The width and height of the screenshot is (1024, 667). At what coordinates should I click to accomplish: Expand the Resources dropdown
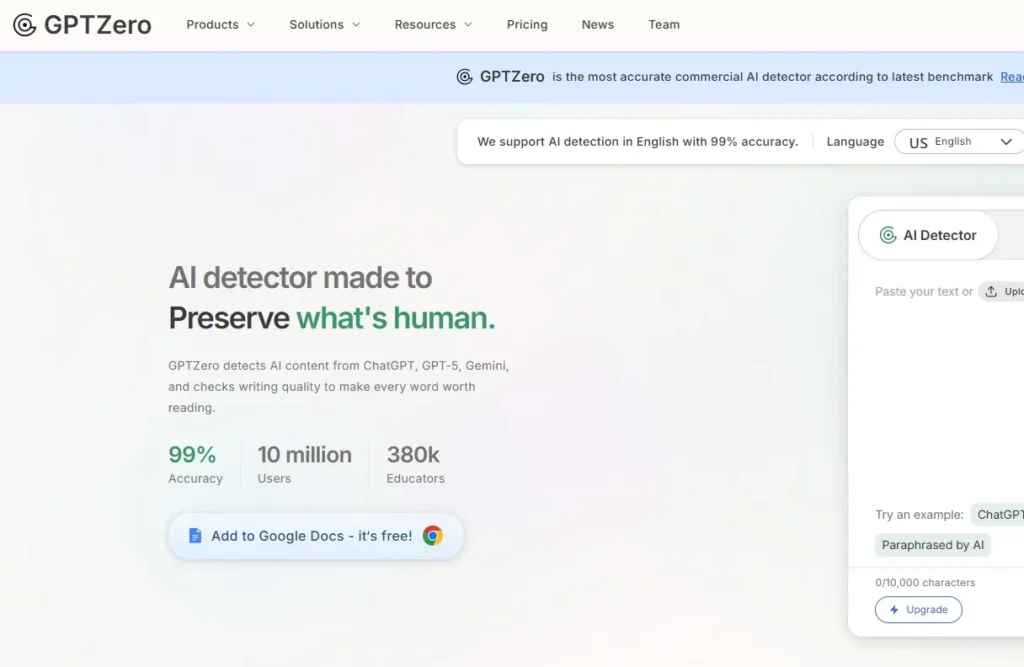432,24
